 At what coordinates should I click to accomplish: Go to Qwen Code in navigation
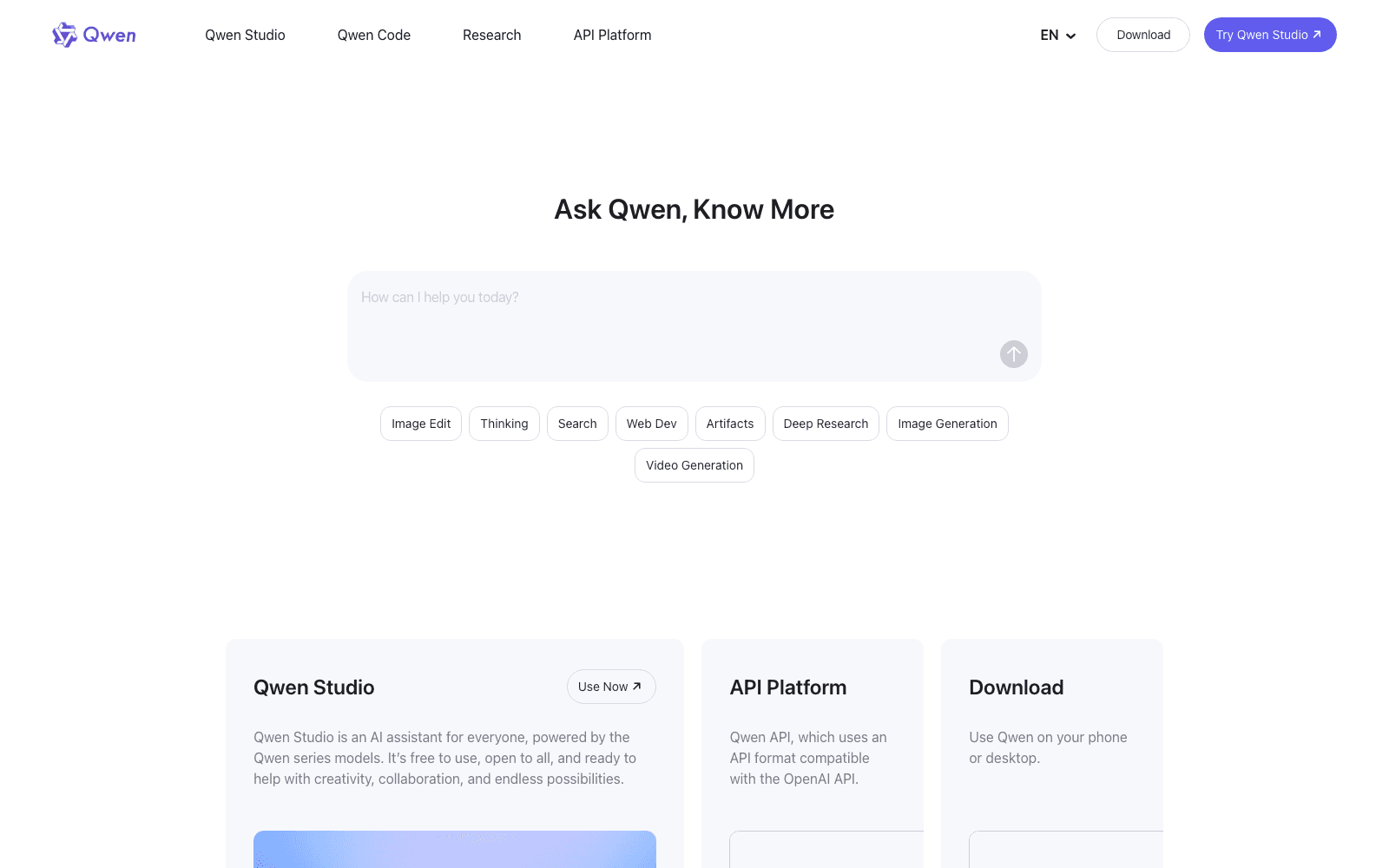pyautogui.click(x=374, y=35)
